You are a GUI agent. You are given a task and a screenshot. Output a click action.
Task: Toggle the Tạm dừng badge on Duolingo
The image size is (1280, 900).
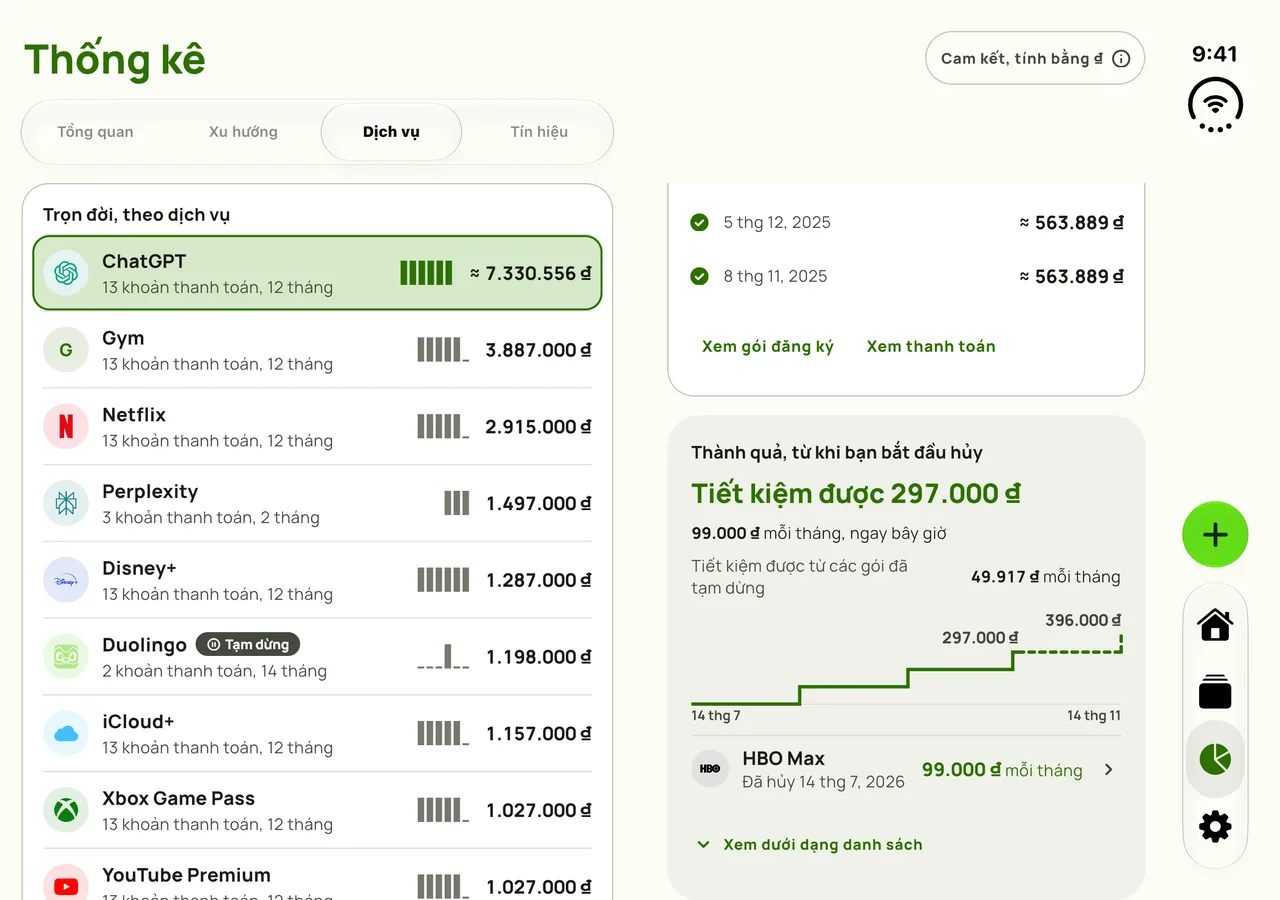tap(248, 645)
